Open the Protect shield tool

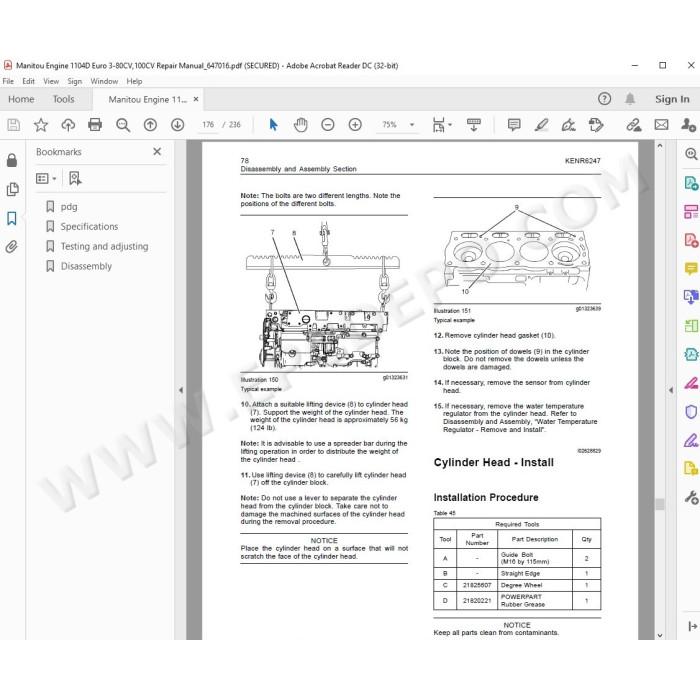coord(691,411)
